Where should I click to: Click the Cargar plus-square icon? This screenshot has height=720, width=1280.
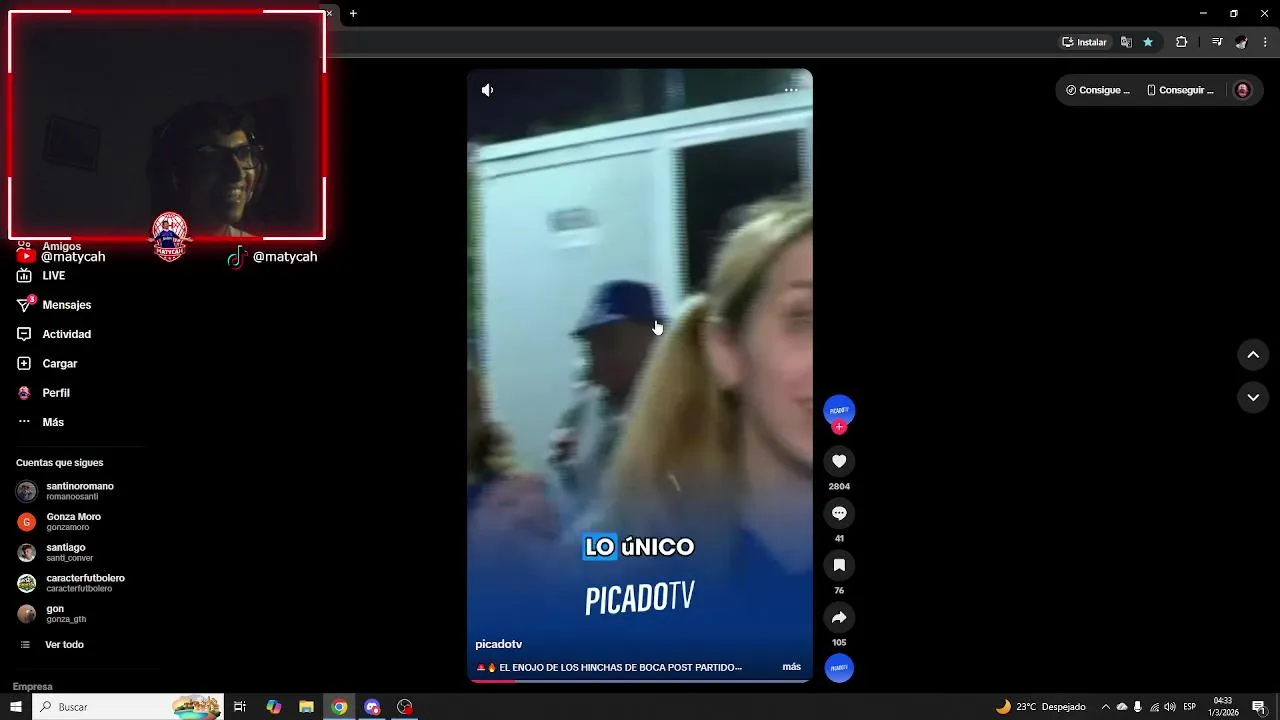point(24,364)
